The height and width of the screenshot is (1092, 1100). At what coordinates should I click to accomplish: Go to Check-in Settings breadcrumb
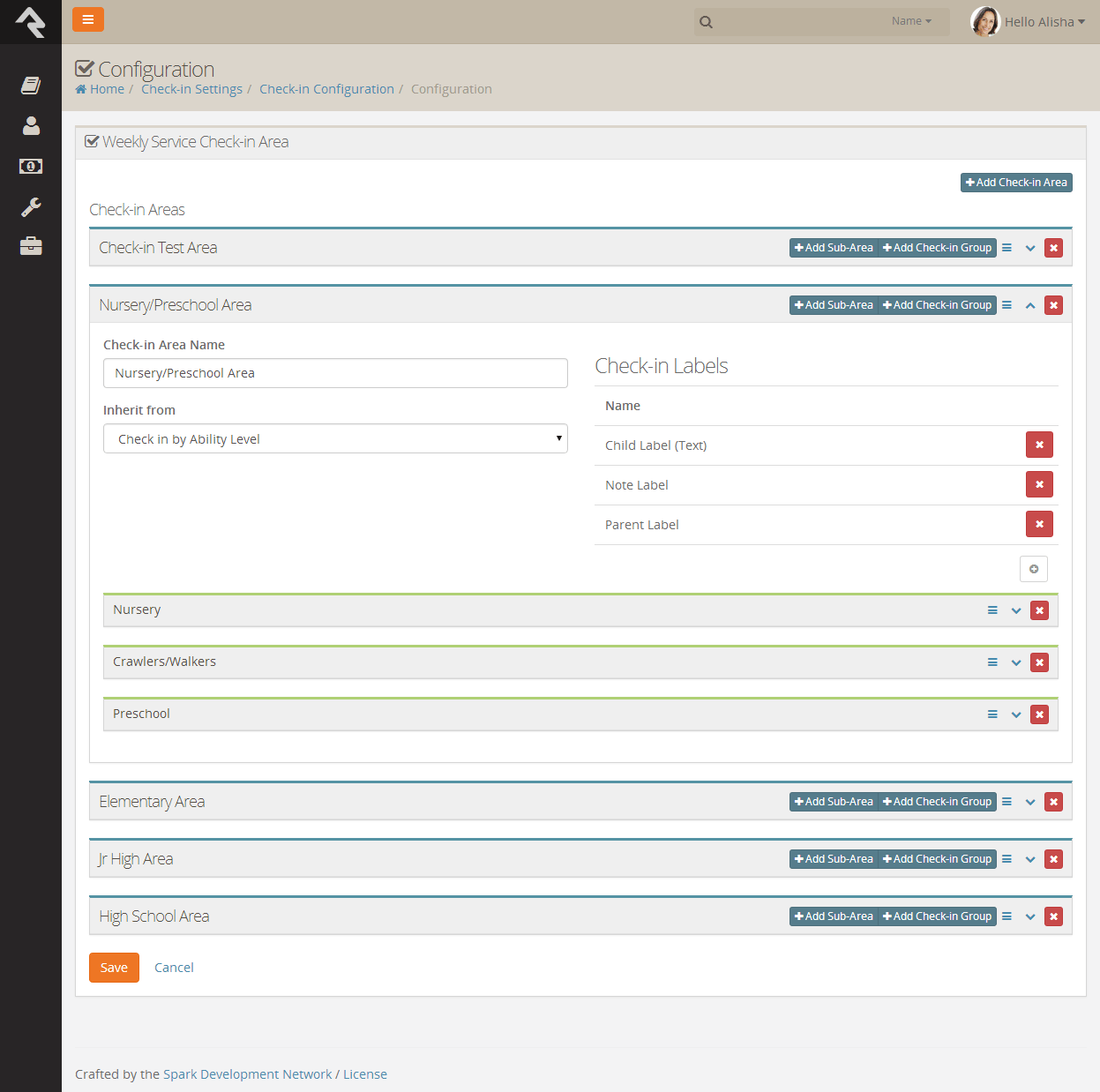191,89
